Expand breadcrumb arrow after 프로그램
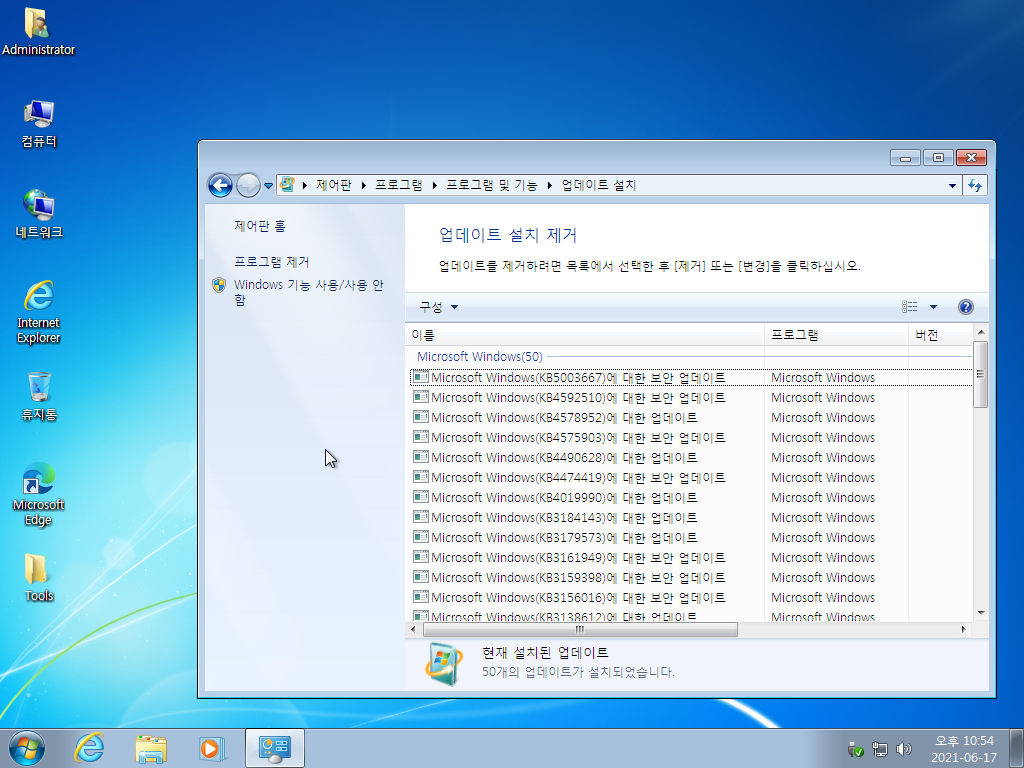This screenshot has width=1024, height=768. click(x=434, y=185)
